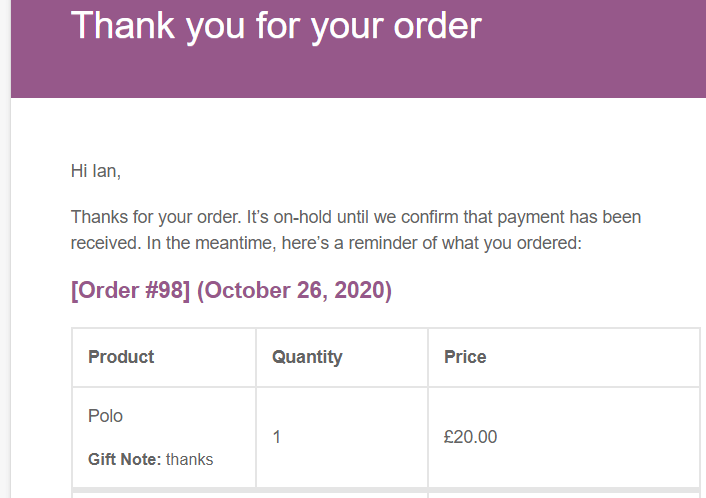Click the word 'order' in the banner title
This screenshot has width=706, height=498.
coord(438,27)
